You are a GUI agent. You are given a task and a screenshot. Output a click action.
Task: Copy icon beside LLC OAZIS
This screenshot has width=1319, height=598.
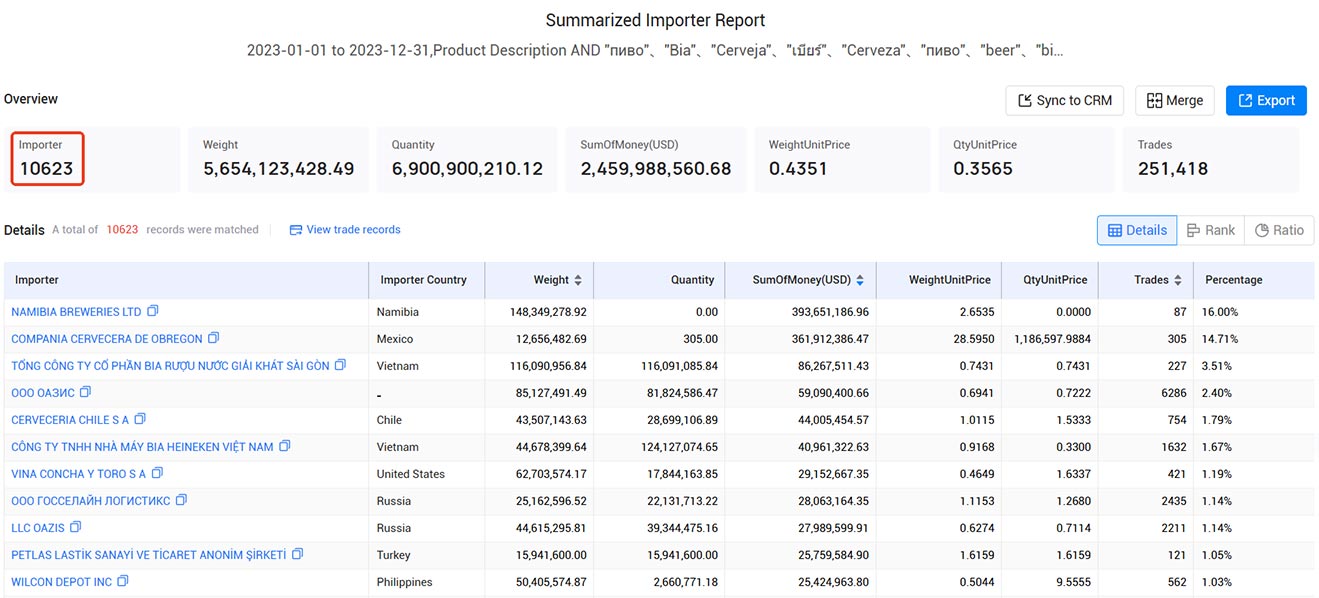coord(76,527)
